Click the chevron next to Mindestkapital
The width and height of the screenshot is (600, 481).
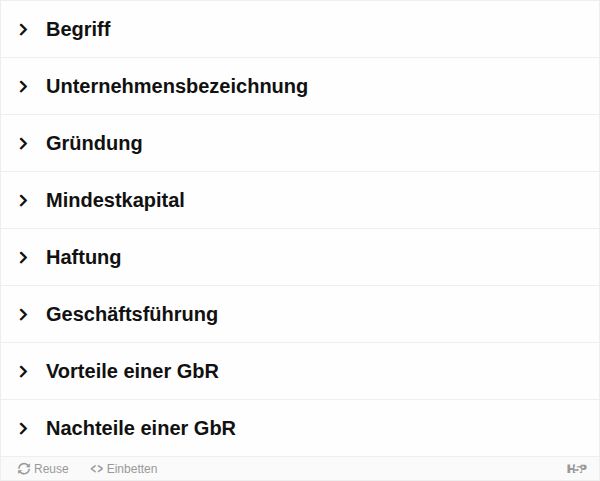tap(23, 201)
